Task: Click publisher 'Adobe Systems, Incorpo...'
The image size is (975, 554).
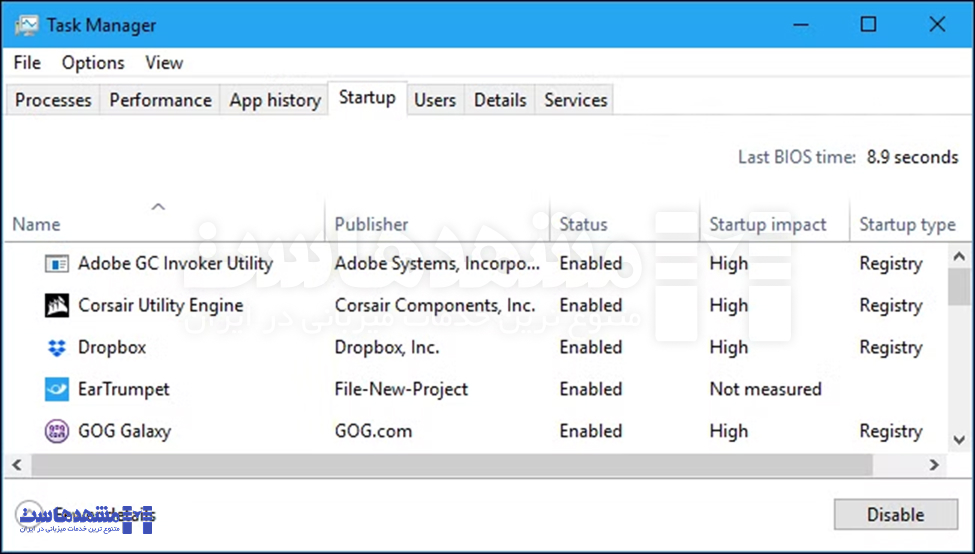Action: click(437, 264)
